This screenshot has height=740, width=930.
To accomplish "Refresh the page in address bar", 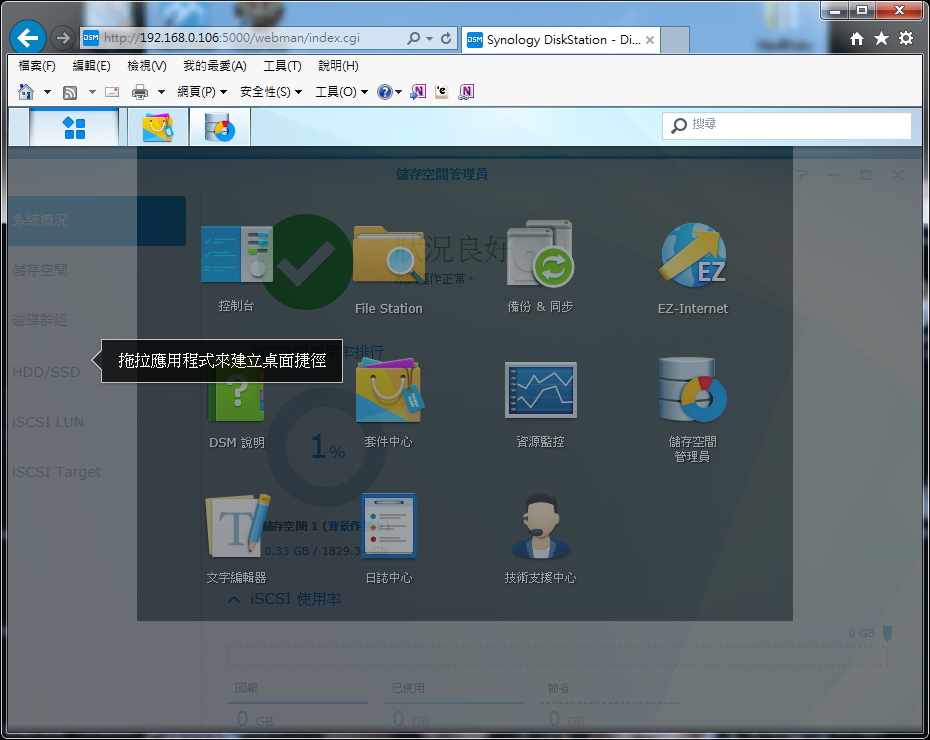I will coord(445,39).
